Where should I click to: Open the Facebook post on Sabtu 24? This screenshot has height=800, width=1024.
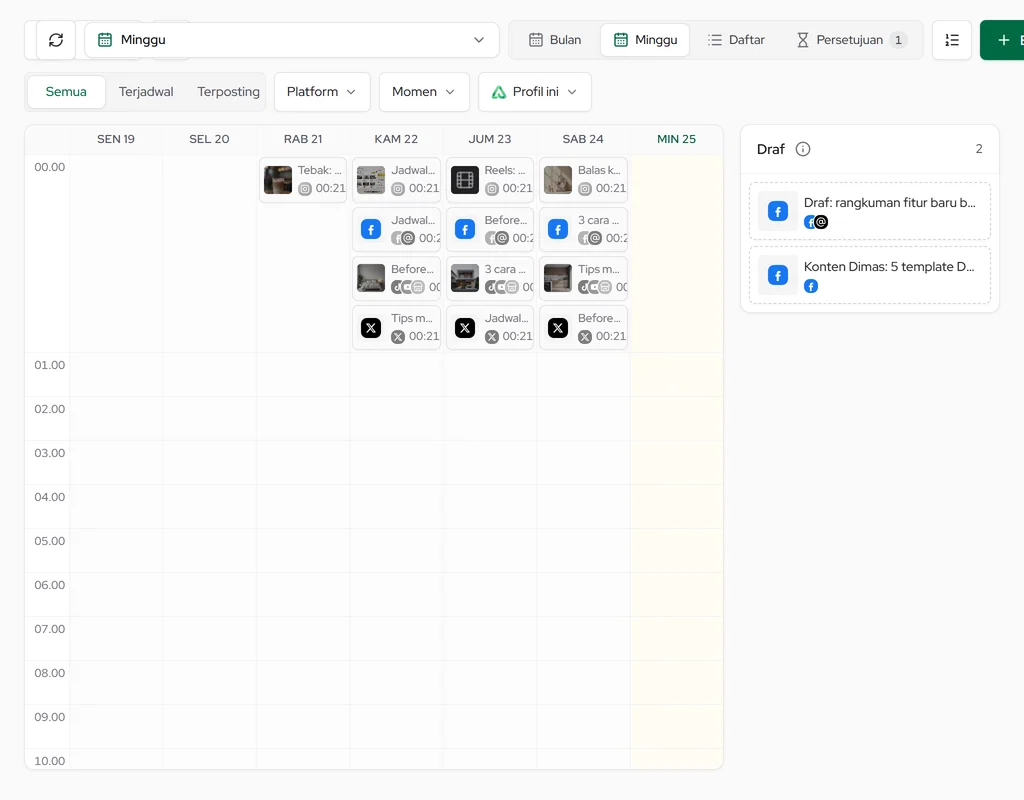point(583,229)
